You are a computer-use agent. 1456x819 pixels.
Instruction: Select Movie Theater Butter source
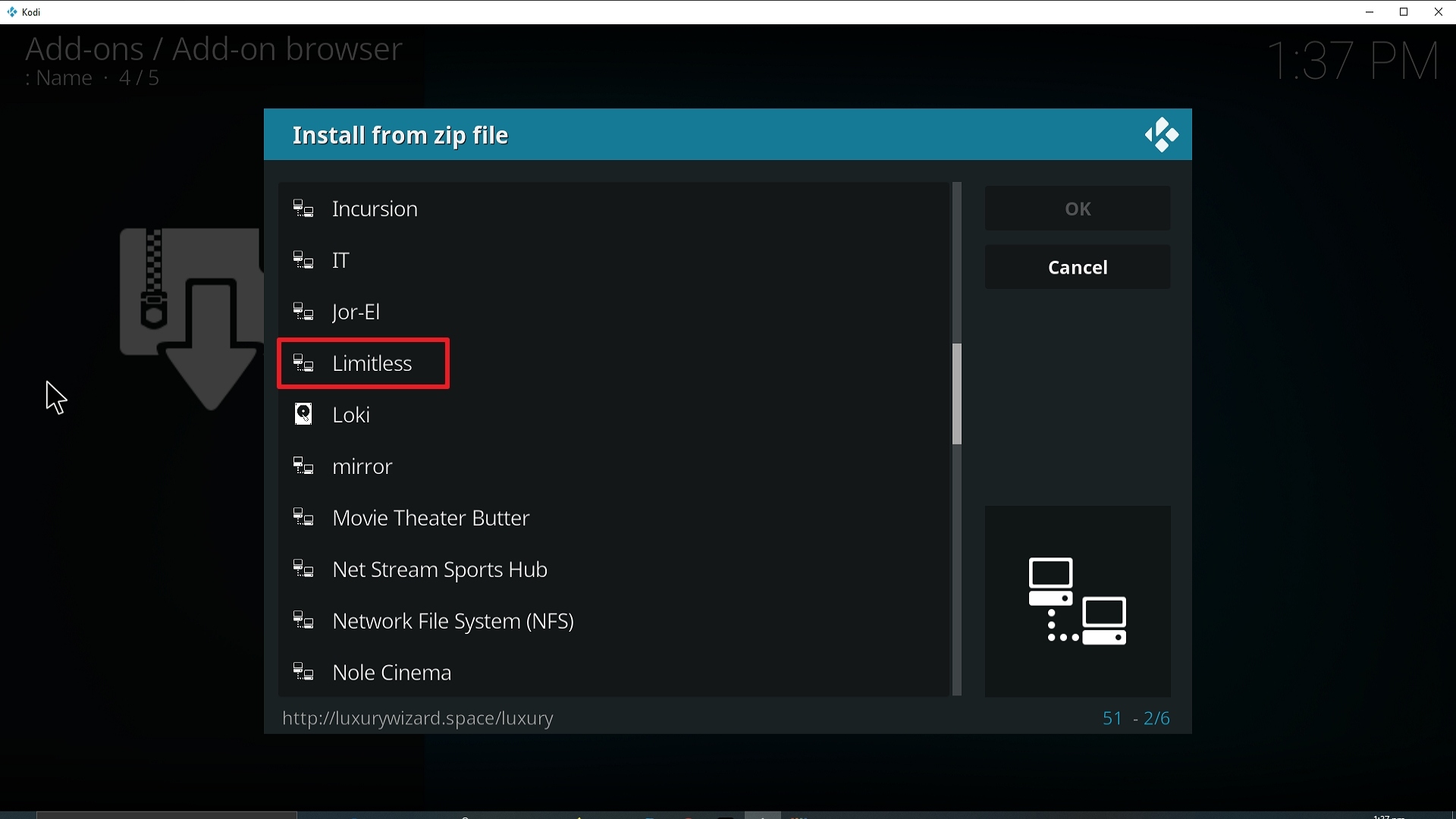614,518
